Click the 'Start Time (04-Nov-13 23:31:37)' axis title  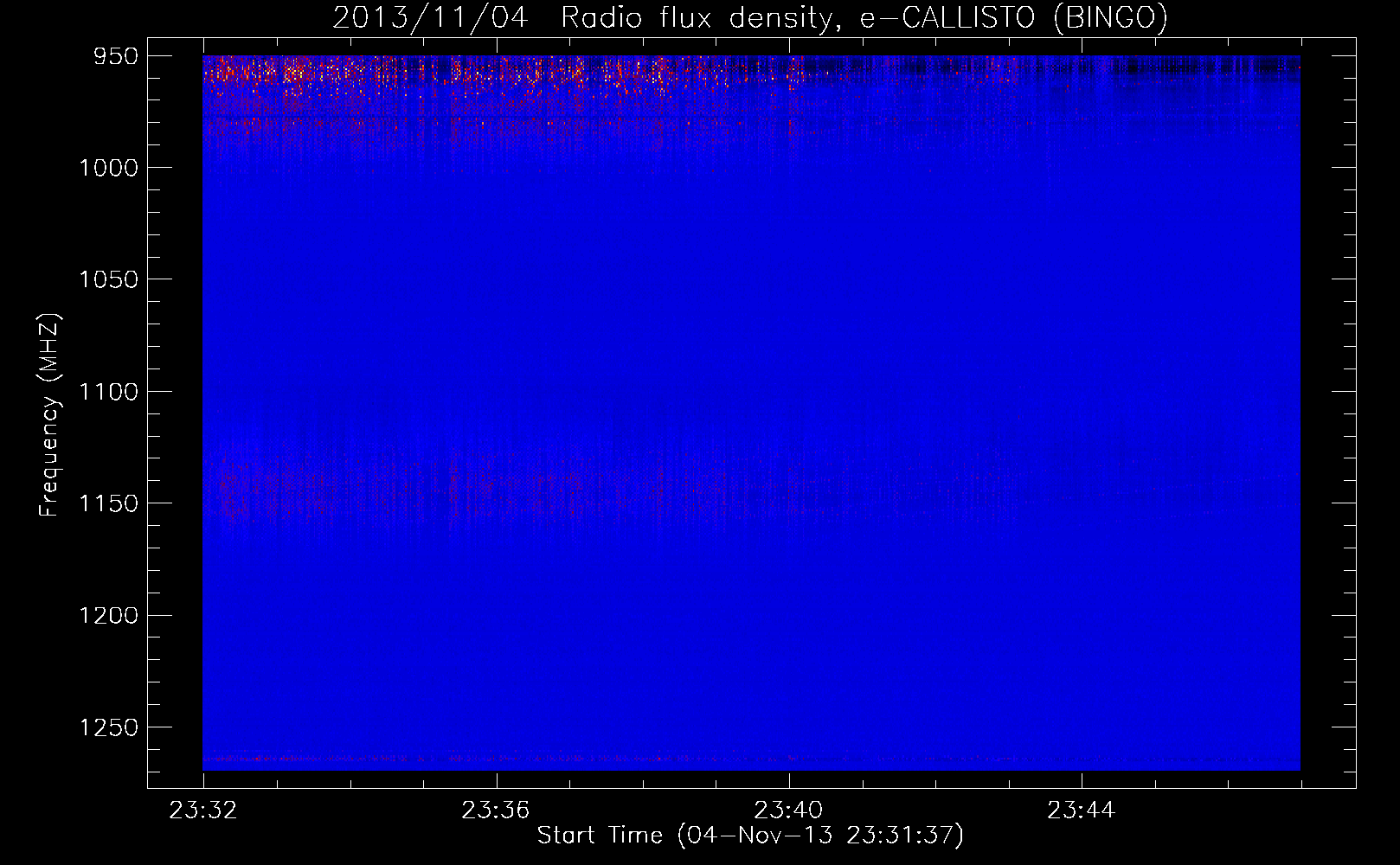750,836
